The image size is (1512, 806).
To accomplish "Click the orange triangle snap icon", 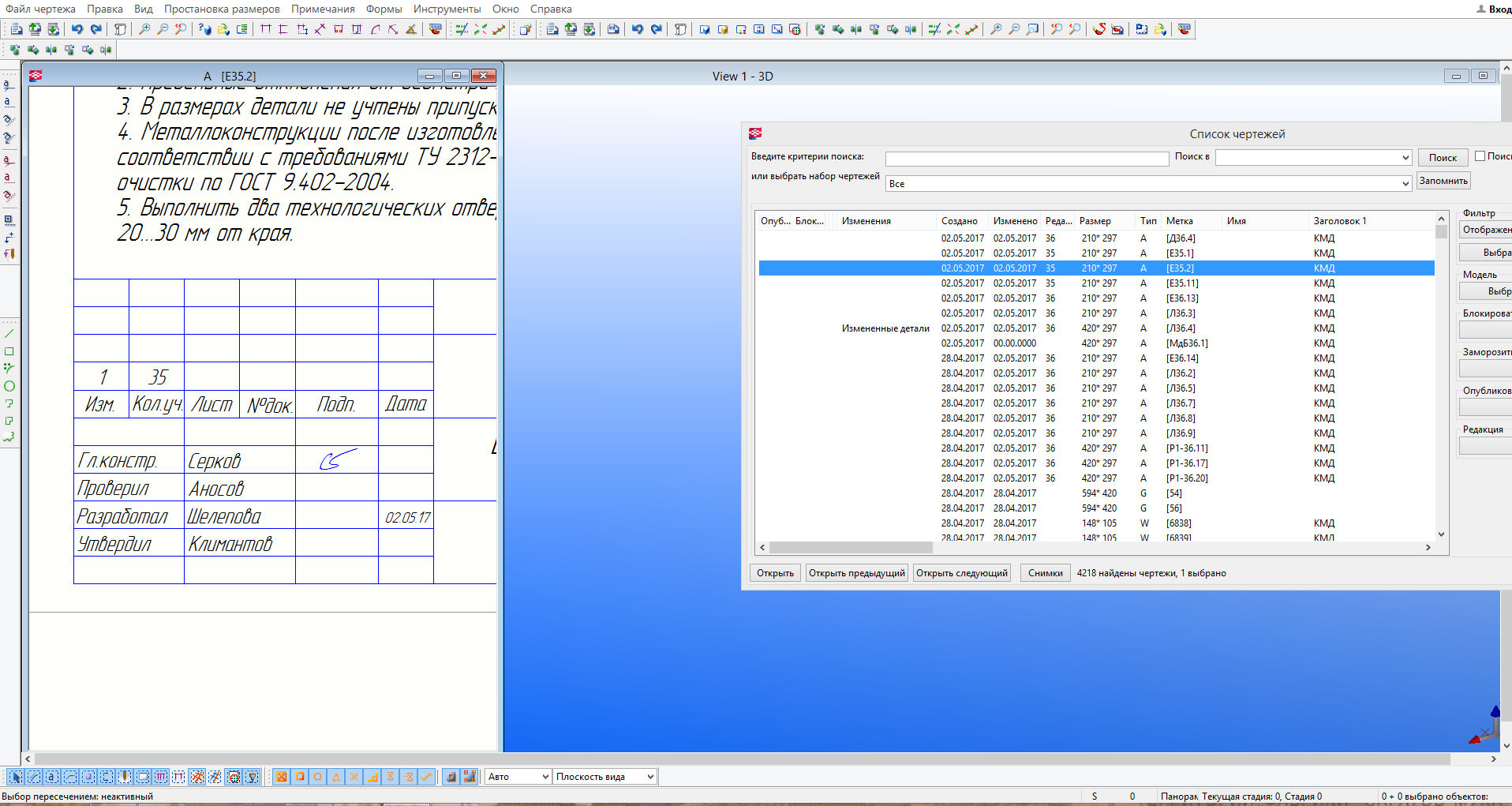I will tap(335, 777).
